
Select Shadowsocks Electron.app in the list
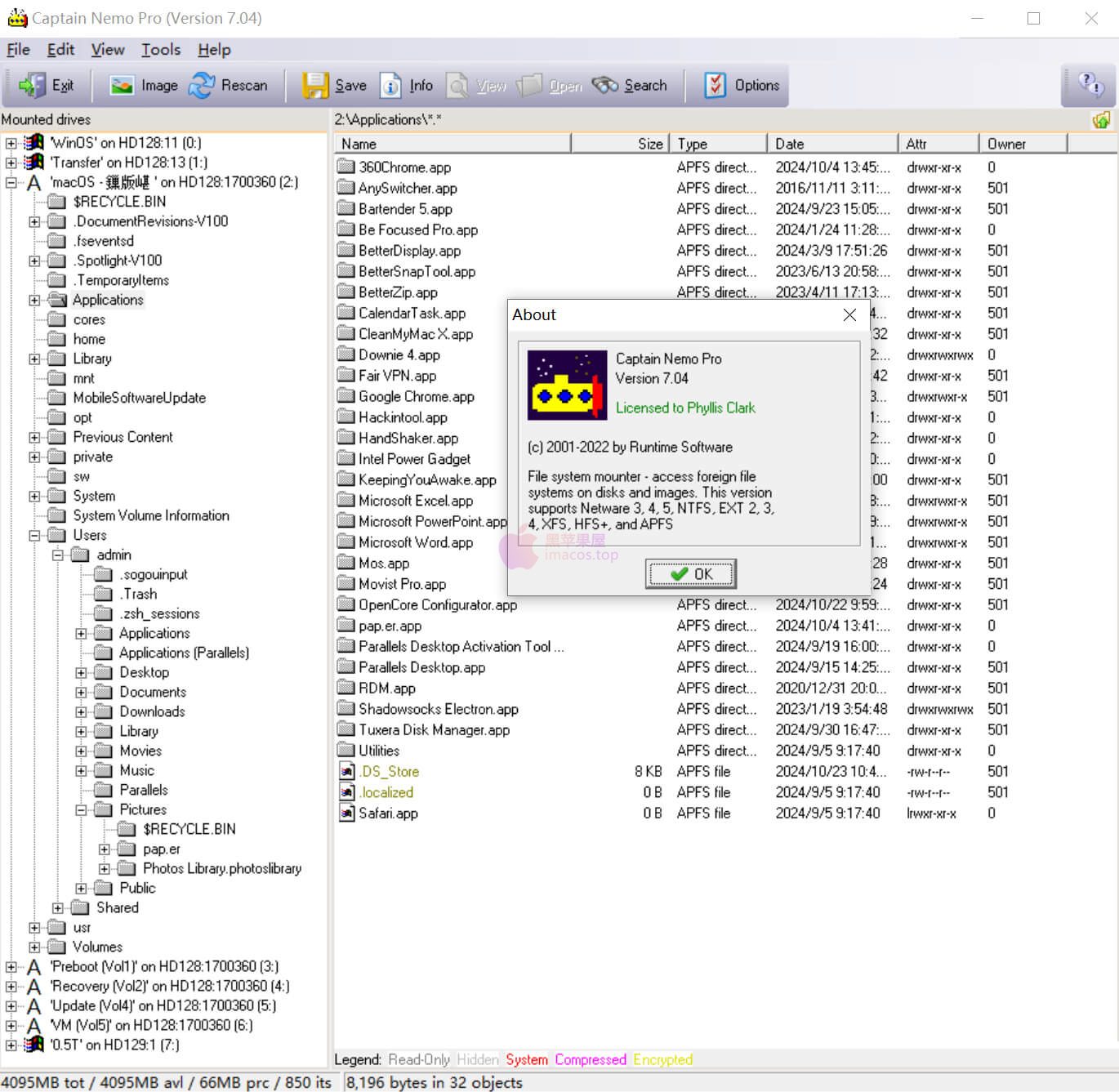pos(439,709)
